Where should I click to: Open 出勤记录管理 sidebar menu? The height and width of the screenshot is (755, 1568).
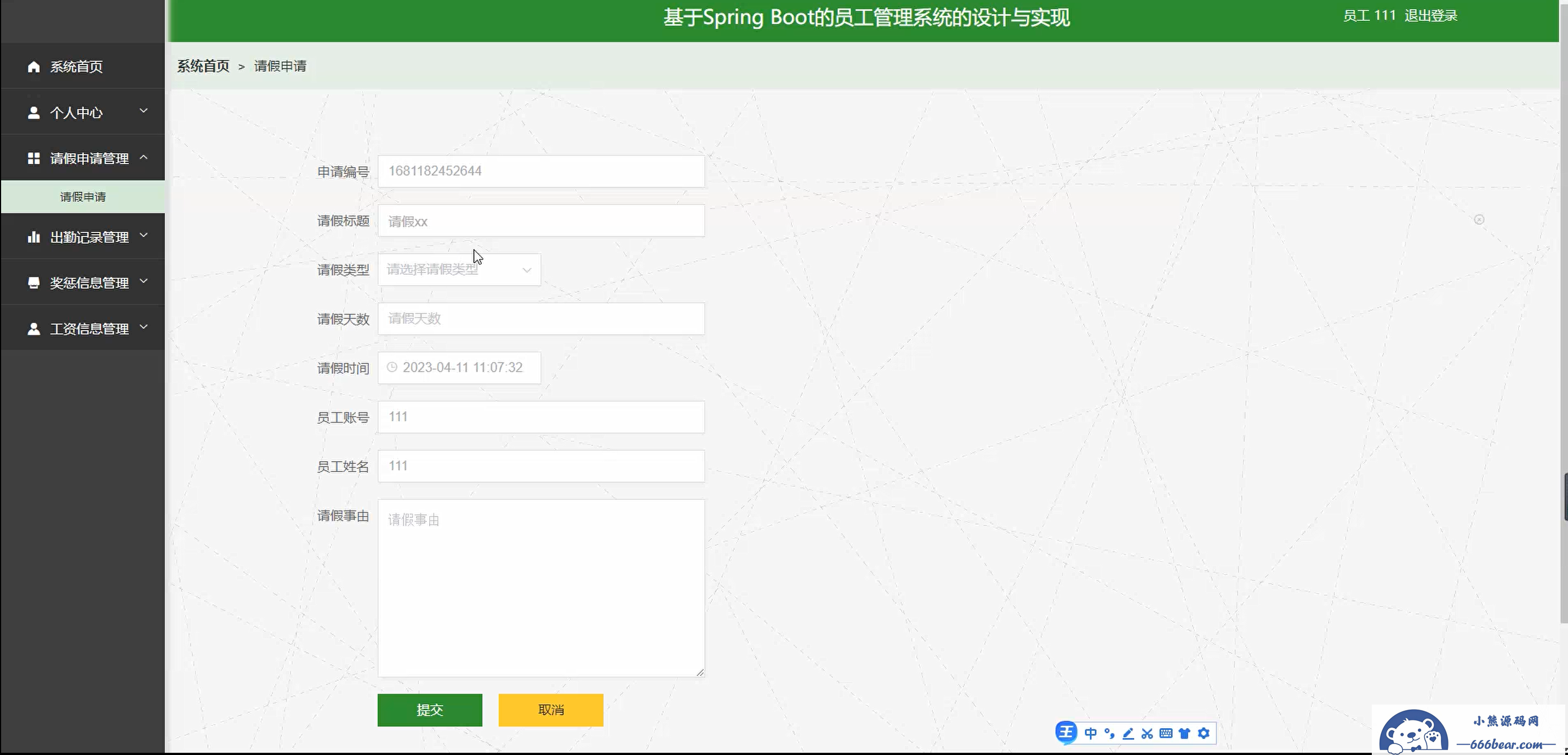(x=83, y=236)
